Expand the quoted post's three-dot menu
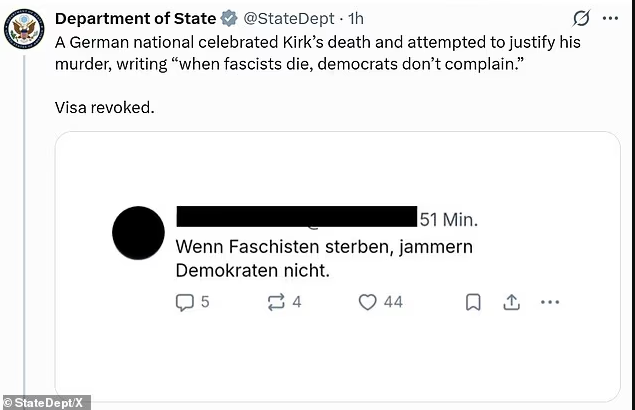The width and height of the screenshot is (635, 410). [x=549, y=301]
